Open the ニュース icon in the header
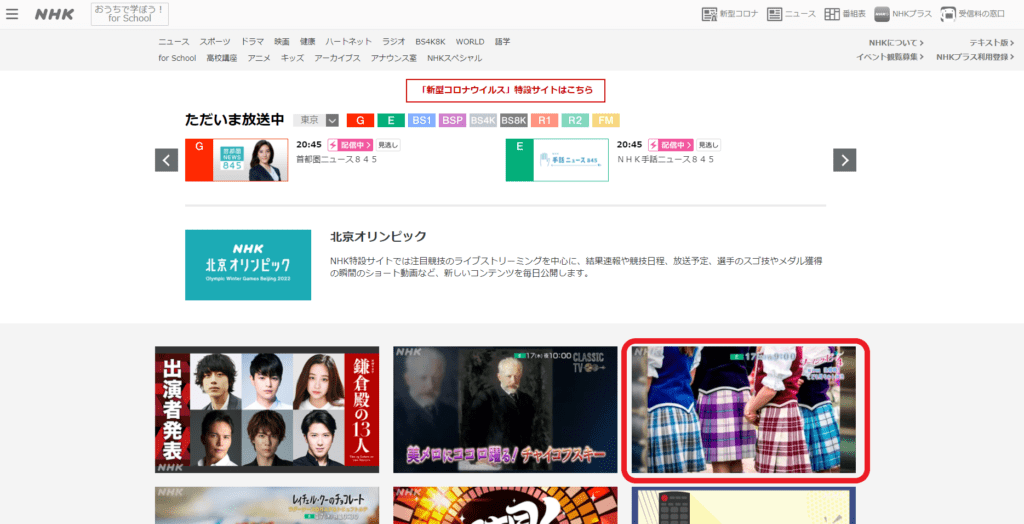Screen dimensions: 1024x524 [x=789, y=14]
